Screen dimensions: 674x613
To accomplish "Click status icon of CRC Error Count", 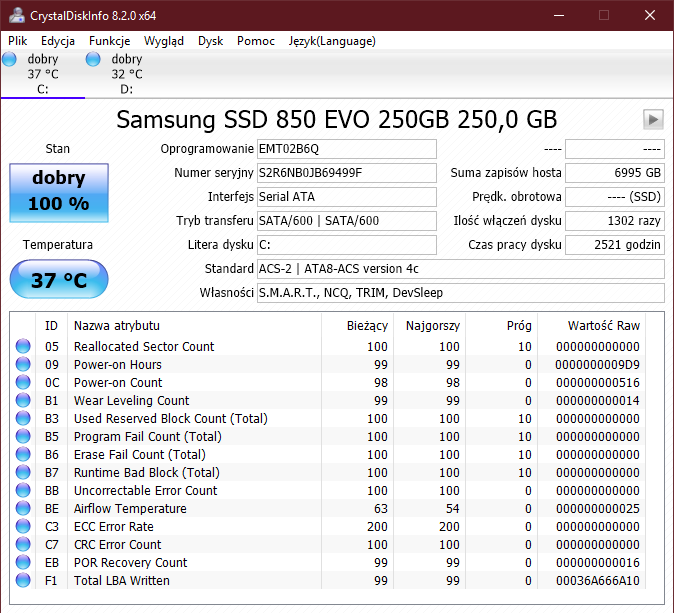I will pyautogui.click(x=23, y=545).
